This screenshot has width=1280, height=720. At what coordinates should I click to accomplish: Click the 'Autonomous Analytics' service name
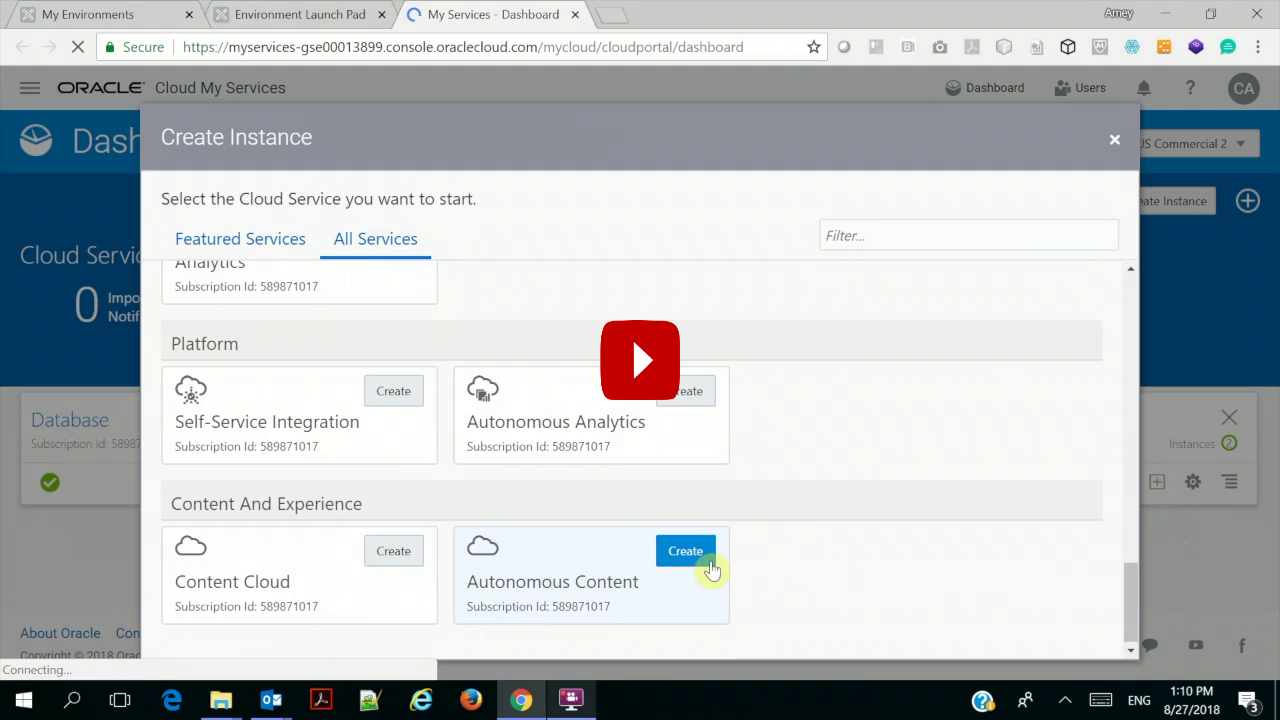click(x=556, y=422)
